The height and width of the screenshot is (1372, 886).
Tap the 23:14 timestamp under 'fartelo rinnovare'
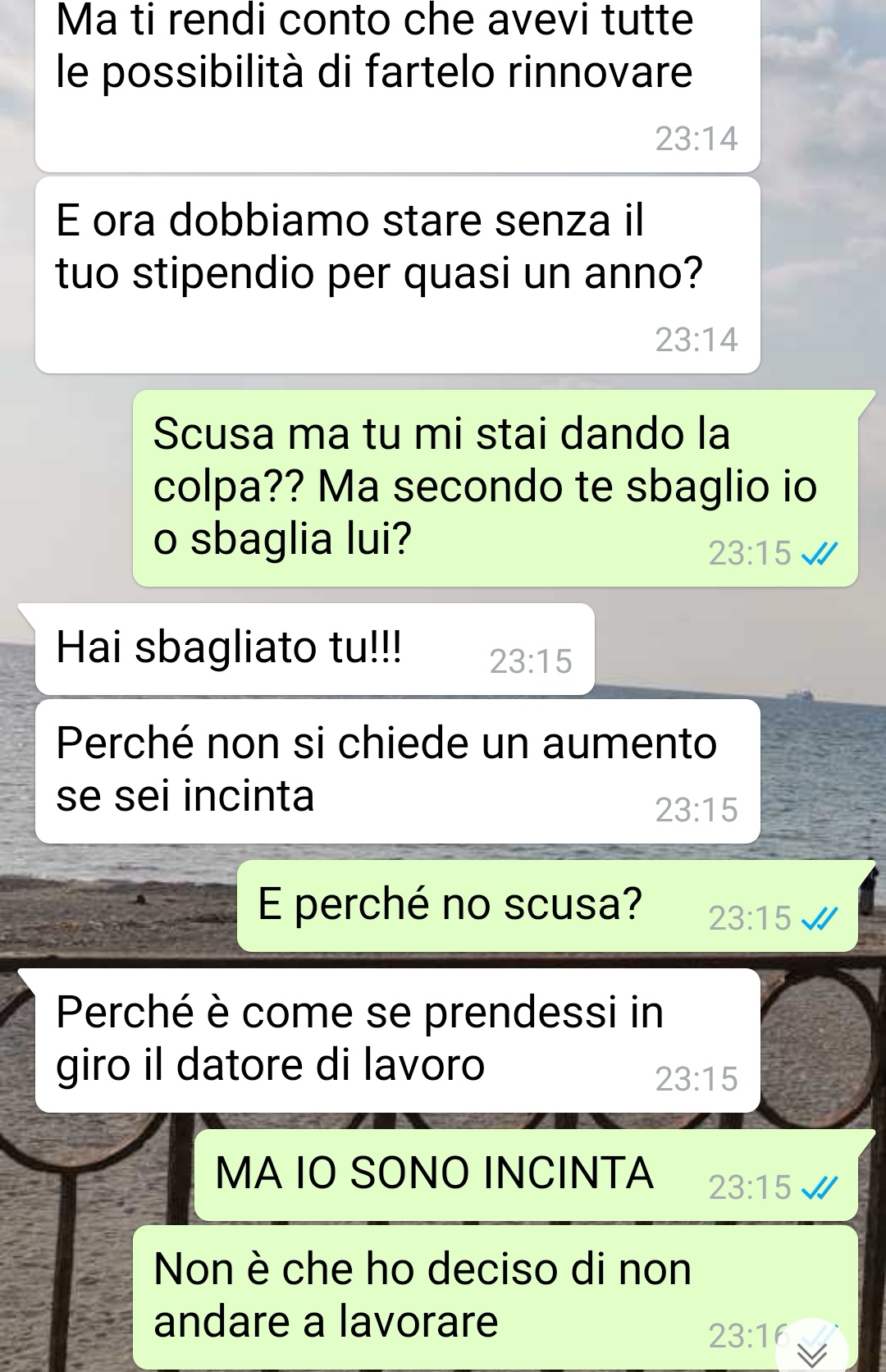[696, 139]
